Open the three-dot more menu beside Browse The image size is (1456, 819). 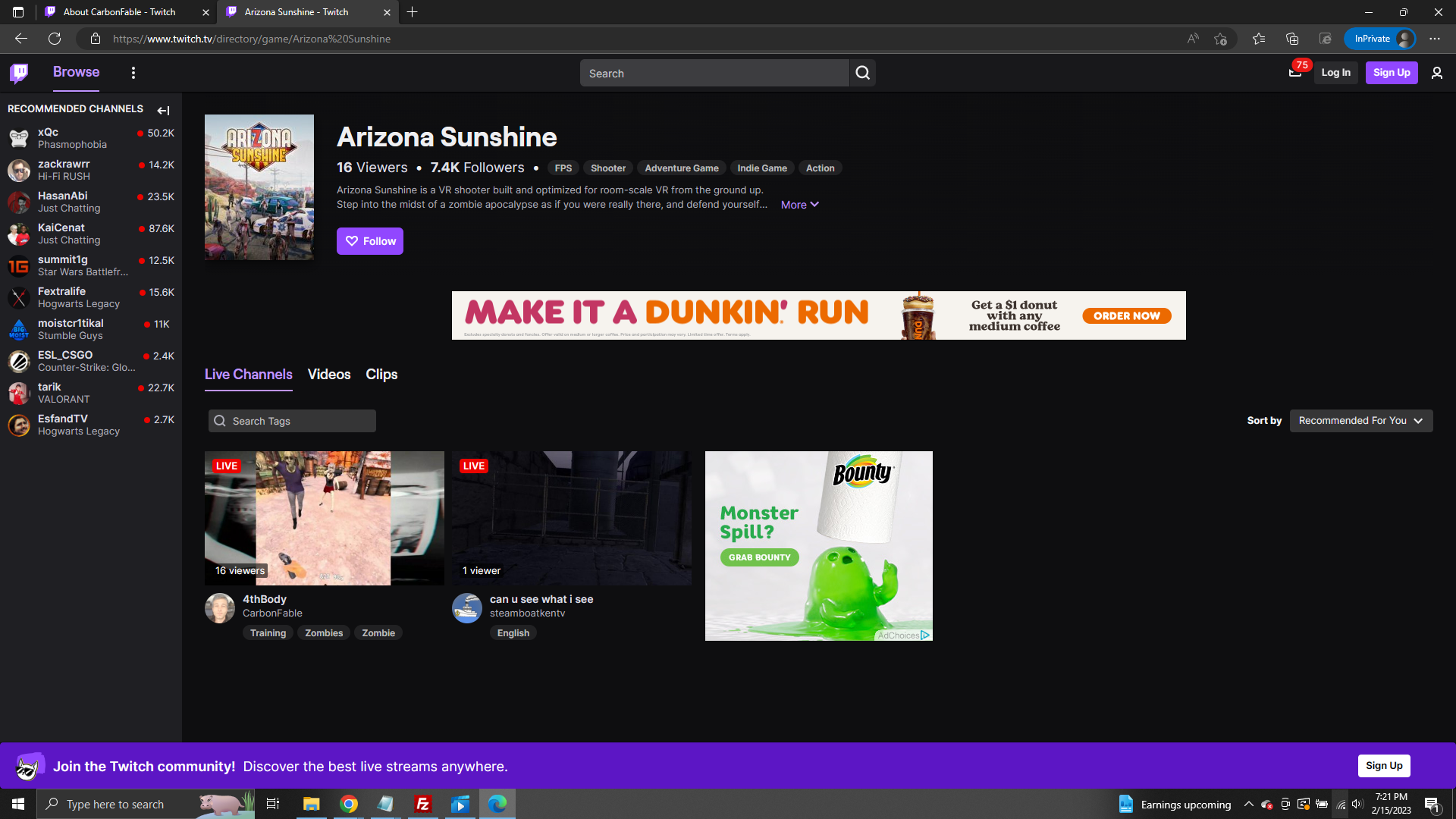click(133, 73)
